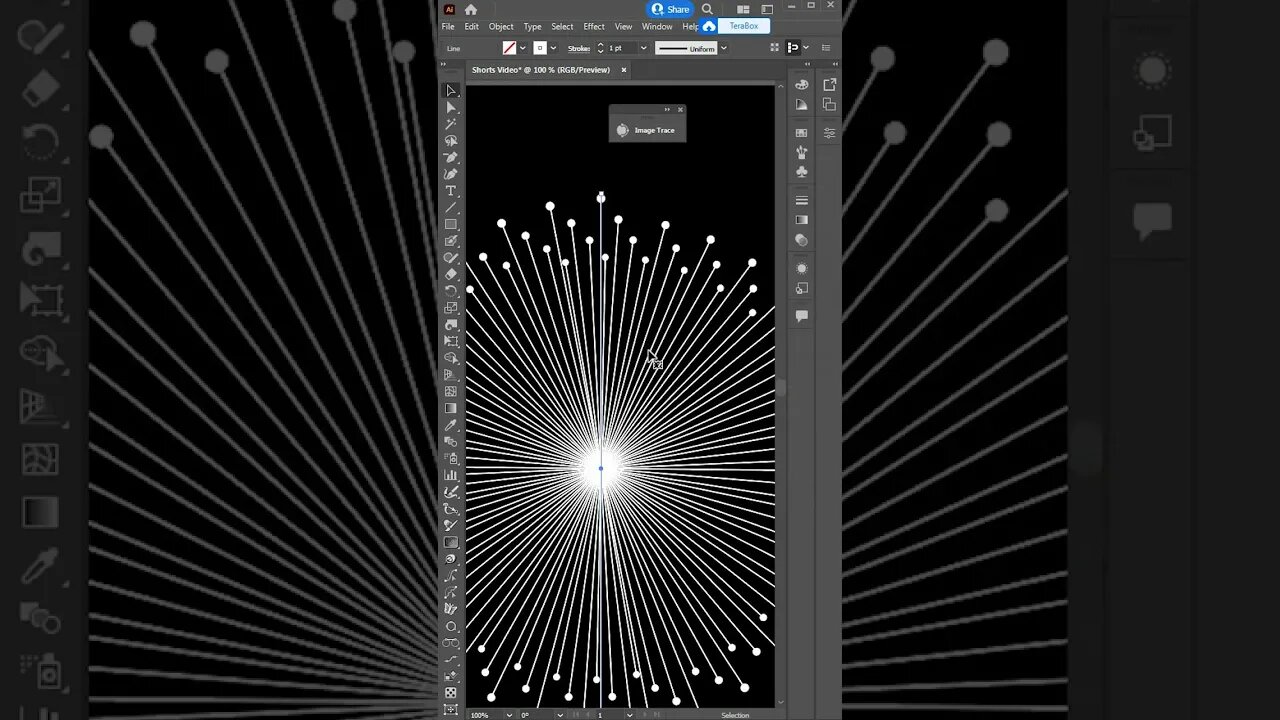Image resolution: width=1280 pixels, height=720 pixels.
Task: Click the Share button
Action: coord(671,9)
